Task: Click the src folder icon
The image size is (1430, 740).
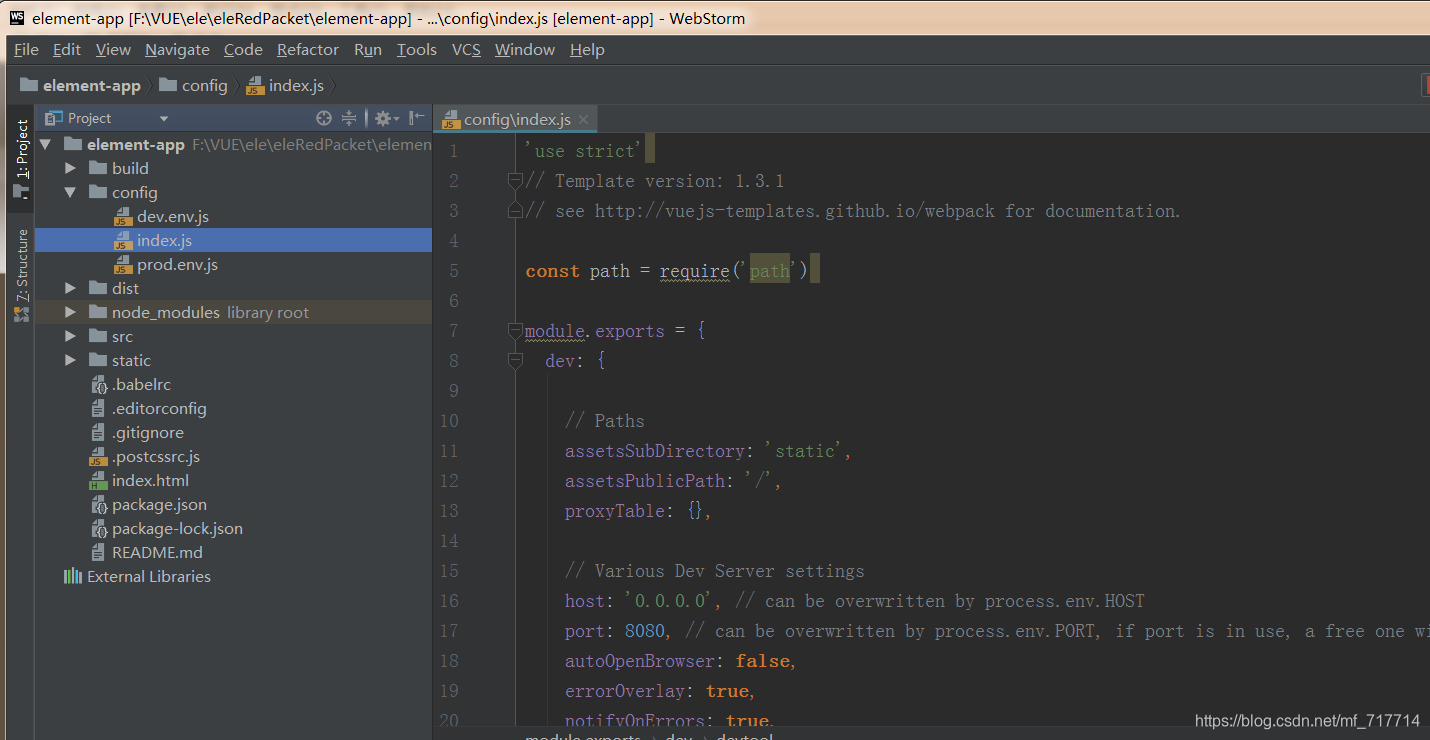Action: pyautogui.click(x=98, y=336)
